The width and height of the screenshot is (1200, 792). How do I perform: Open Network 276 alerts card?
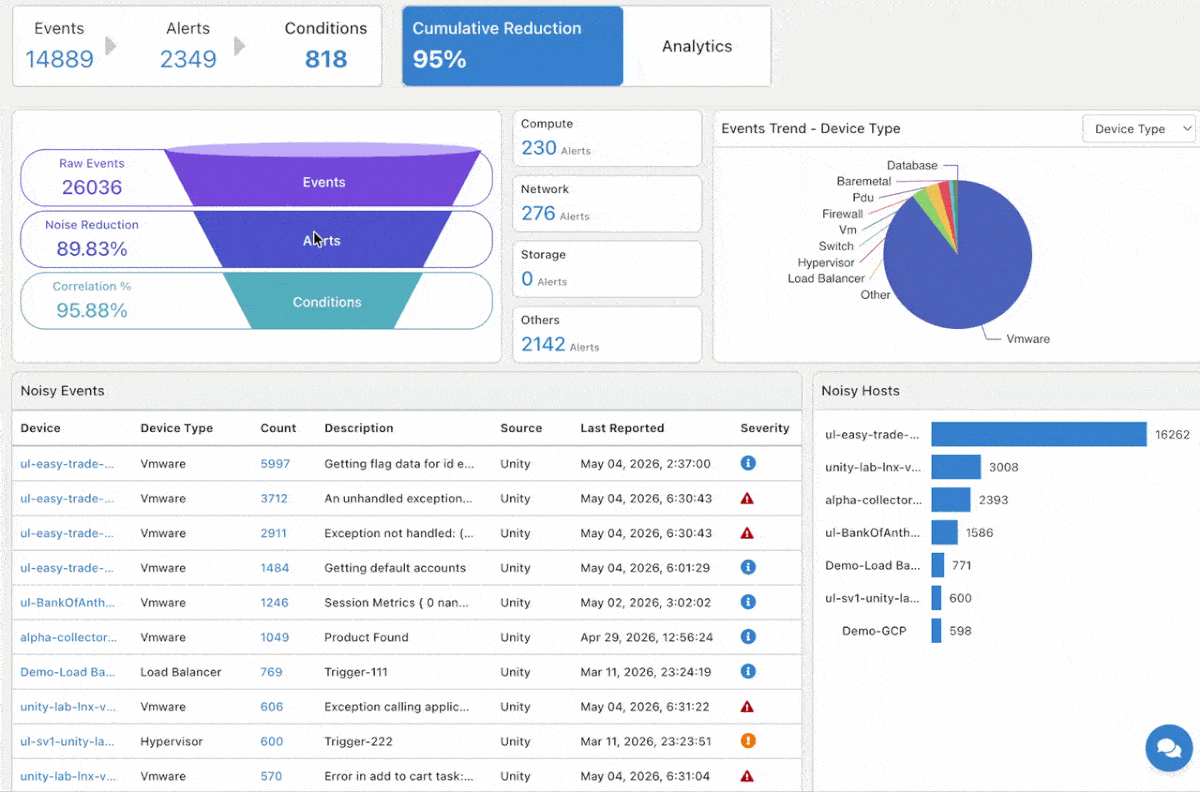click(x=607, y=204)
